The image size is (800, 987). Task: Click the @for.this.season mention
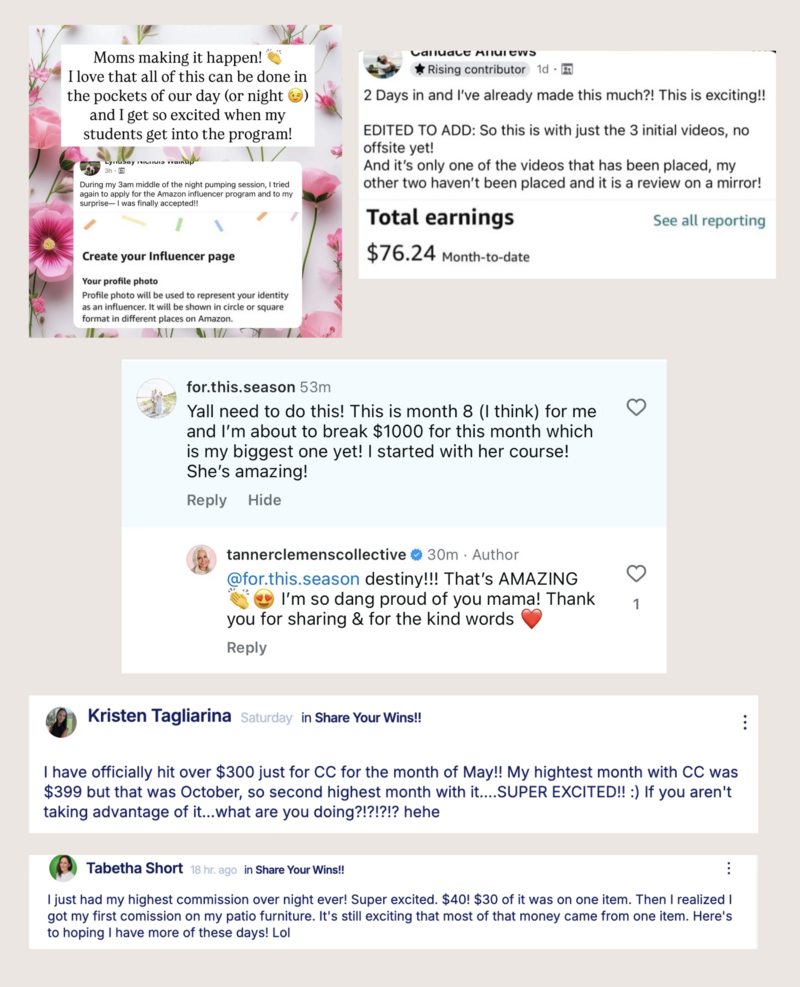click(x=293, y=578)
